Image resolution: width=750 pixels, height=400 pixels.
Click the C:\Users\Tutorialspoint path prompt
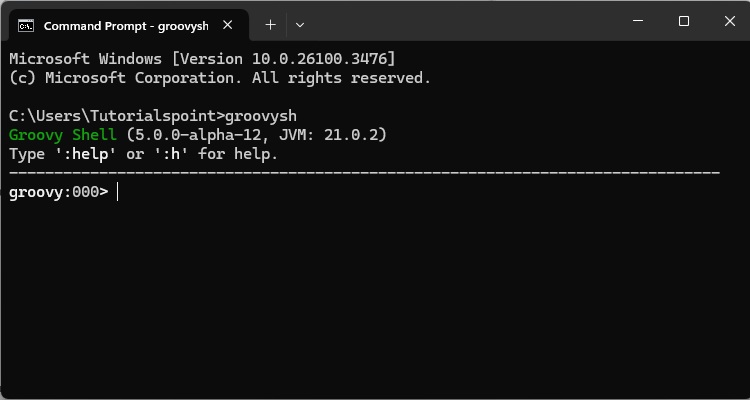117,115
